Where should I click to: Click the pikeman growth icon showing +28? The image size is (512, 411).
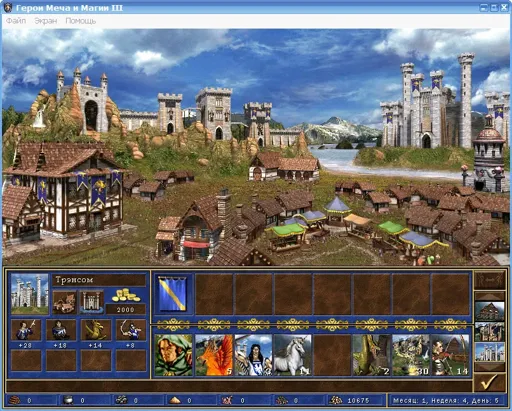[26, 330]
